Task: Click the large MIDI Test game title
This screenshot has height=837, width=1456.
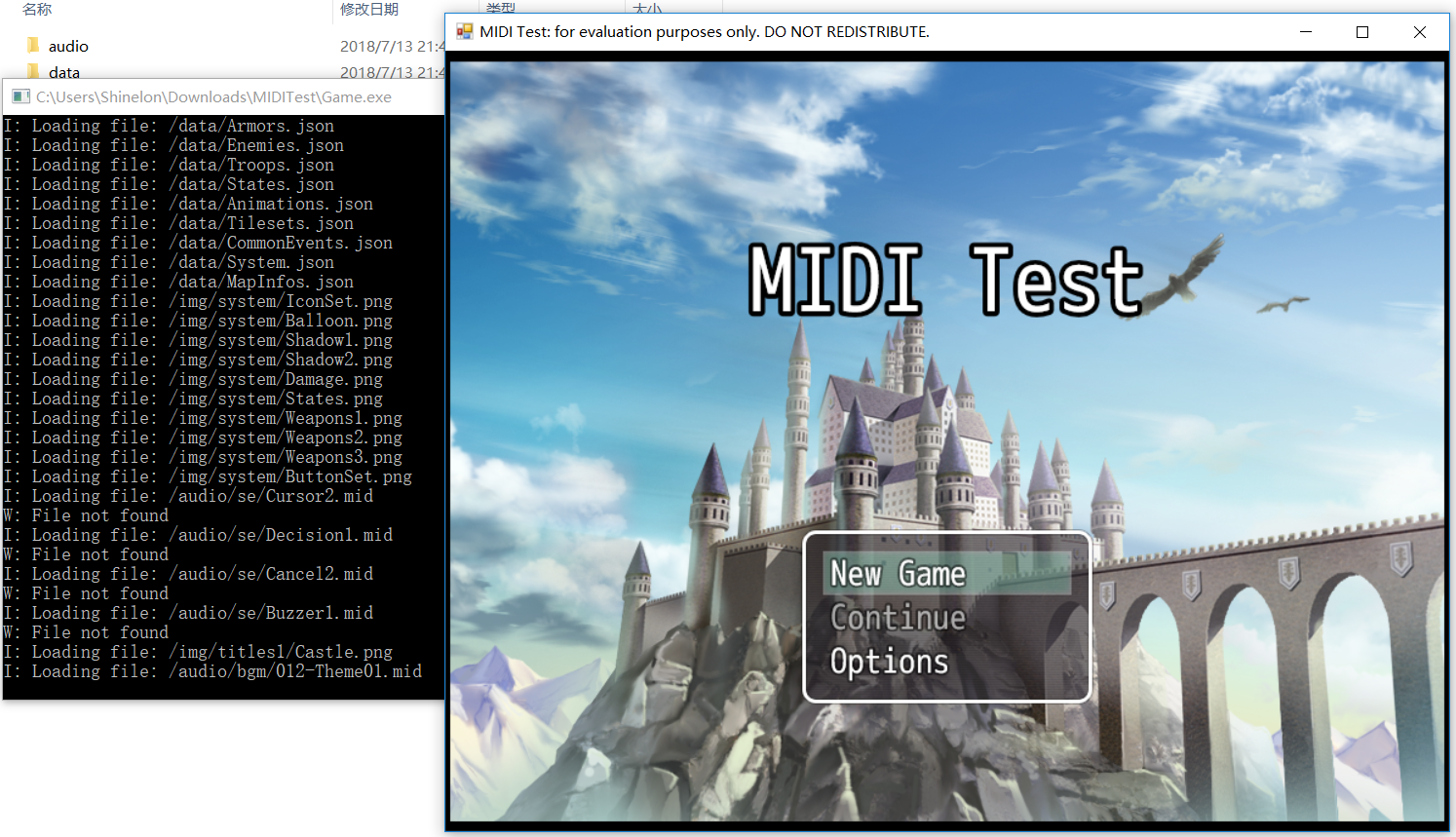Action: coord(945,281)
